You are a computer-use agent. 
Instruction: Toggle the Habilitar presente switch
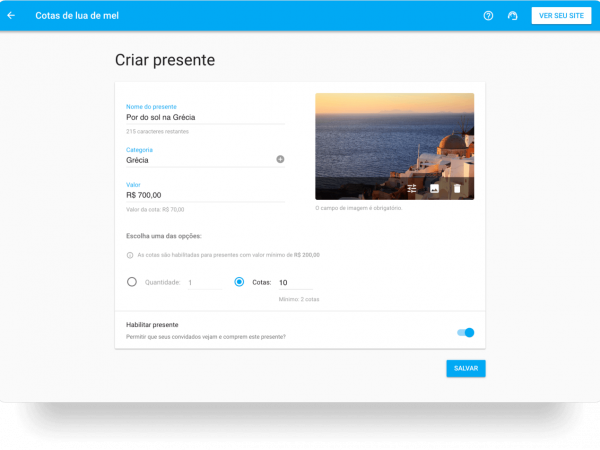point(466,333)
